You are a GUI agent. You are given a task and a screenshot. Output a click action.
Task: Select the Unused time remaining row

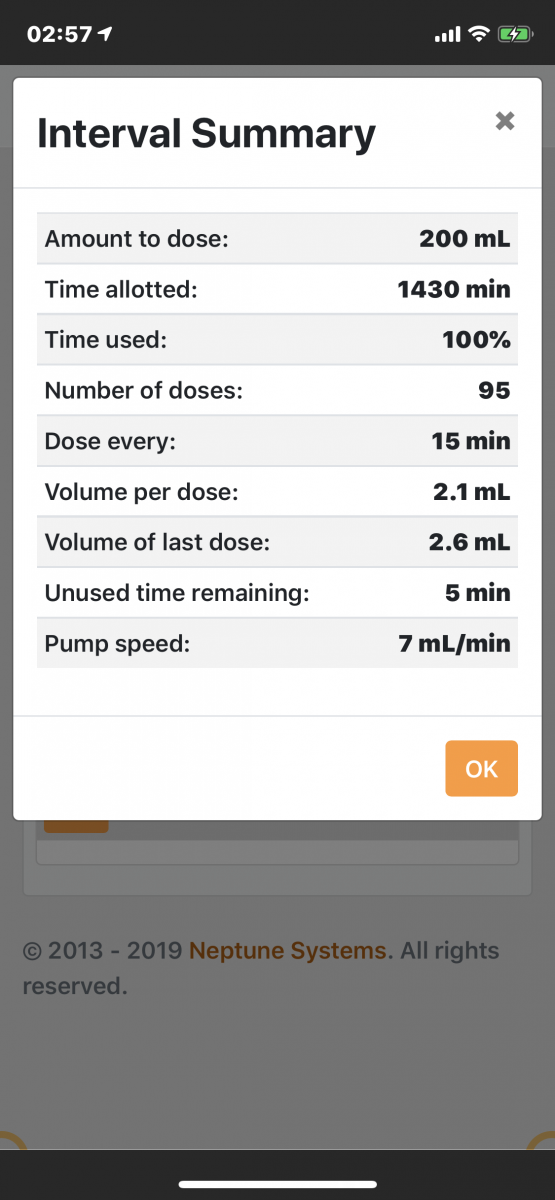(x=277, y=592)
